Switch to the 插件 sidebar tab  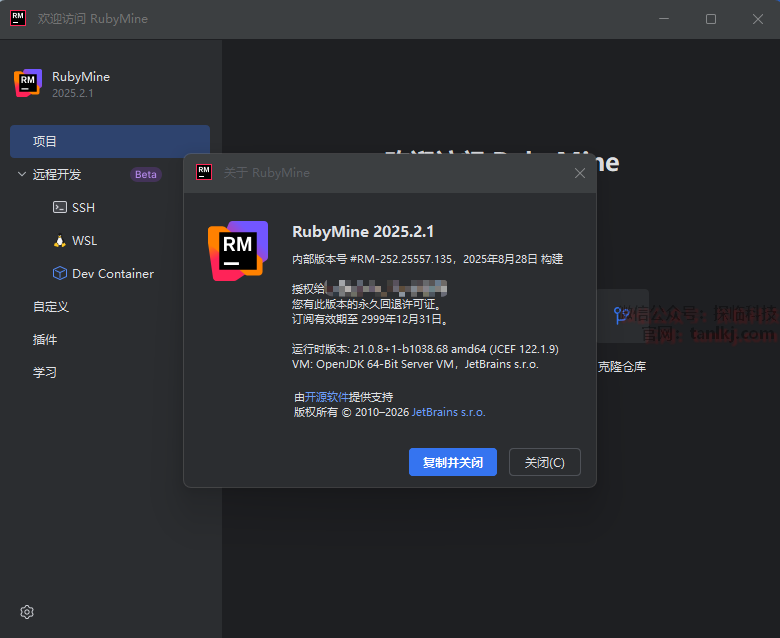(x=45, y=340)
